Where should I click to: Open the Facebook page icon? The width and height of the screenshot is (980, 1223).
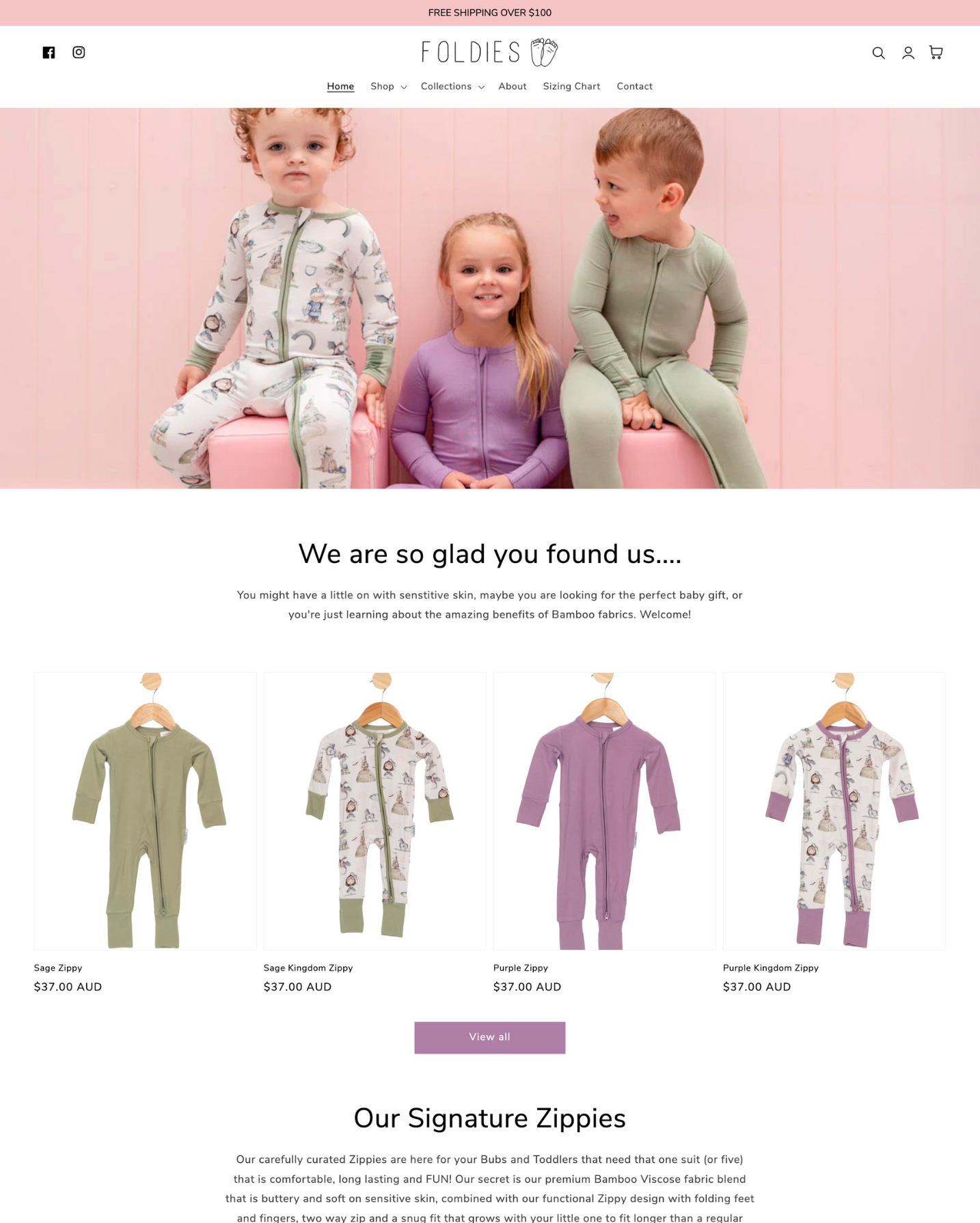click(x=49, y=53)
